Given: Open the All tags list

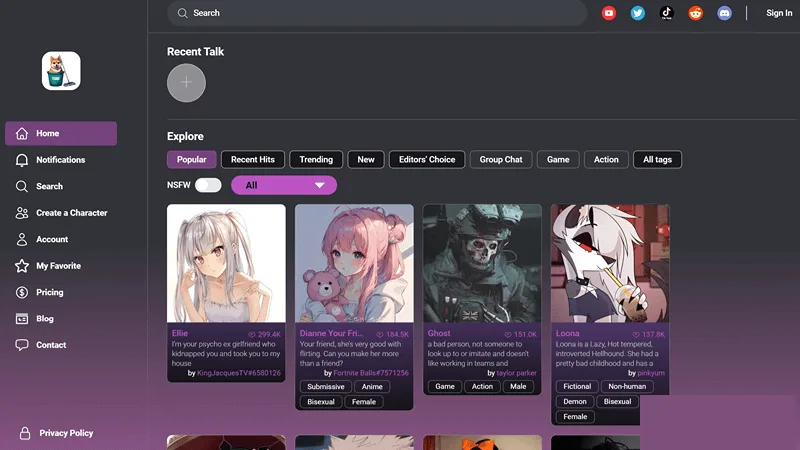Looking at the screenshot, I should (657, 159).
